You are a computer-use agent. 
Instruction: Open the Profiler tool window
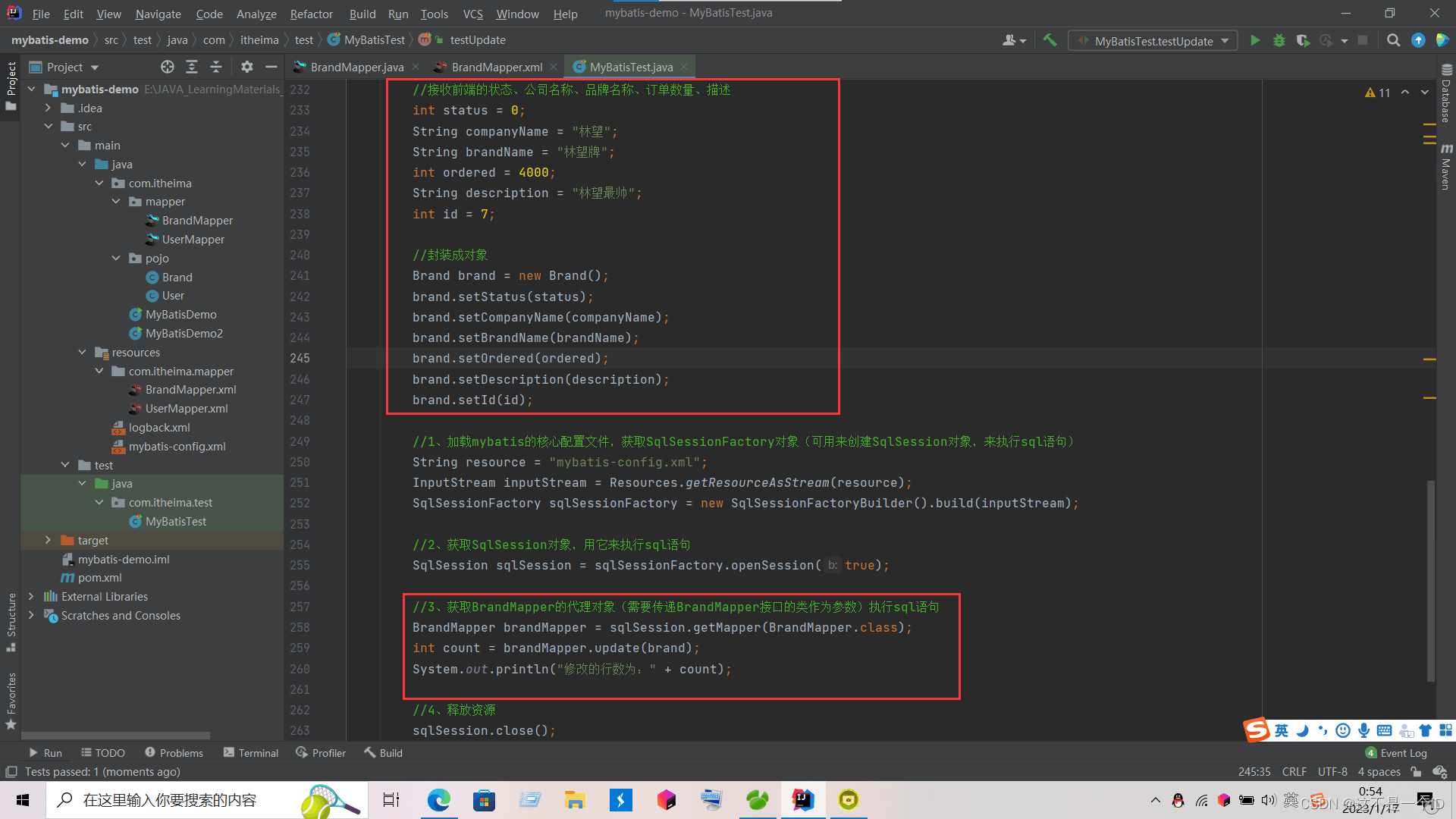(x=322, y=753)
